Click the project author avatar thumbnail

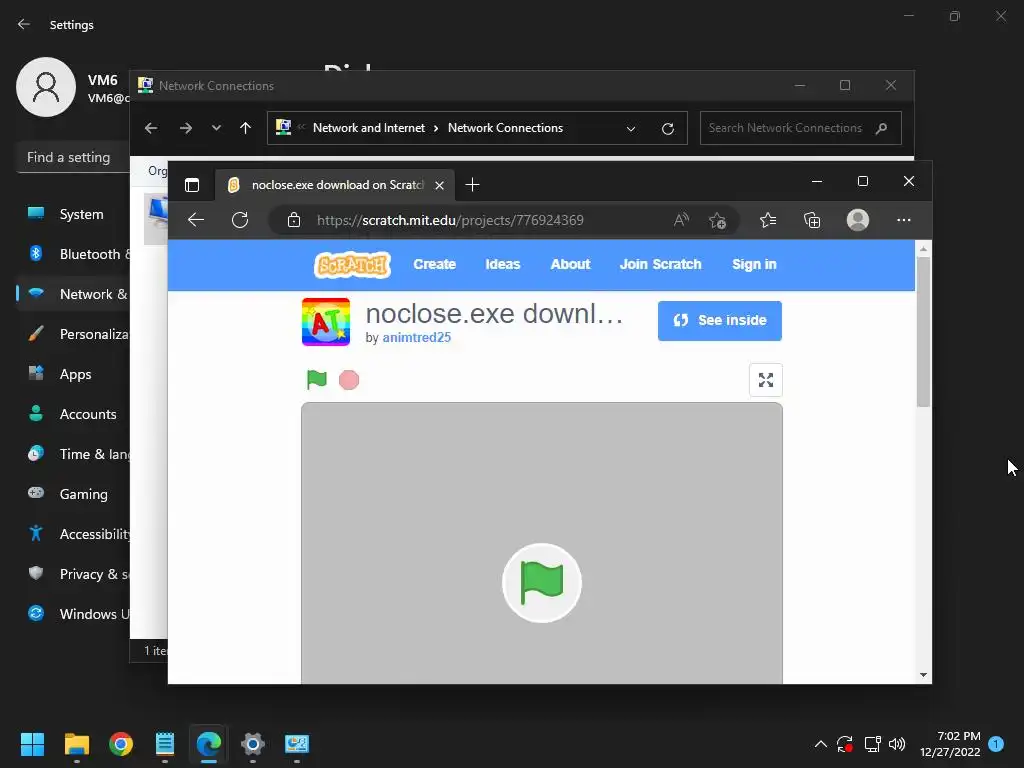326,322
